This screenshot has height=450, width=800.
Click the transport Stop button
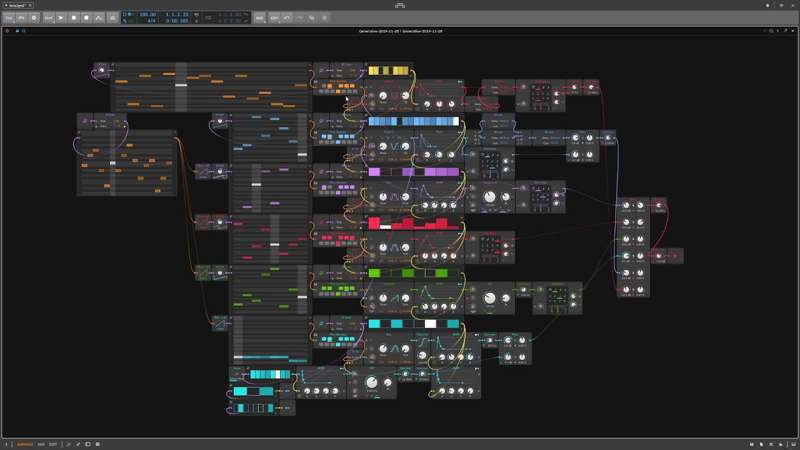click(74, 18)
